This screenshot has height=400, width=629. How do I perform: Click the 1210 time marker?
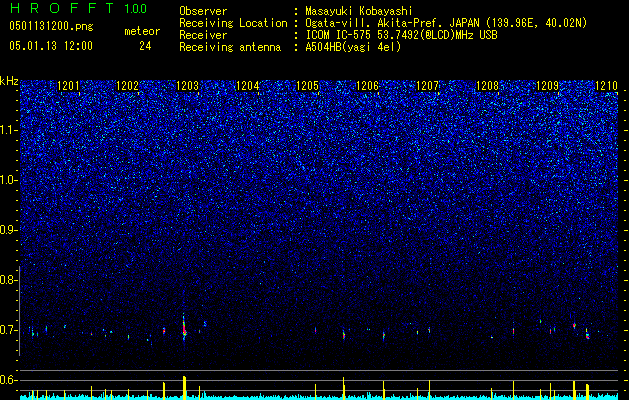click(607, 86)
